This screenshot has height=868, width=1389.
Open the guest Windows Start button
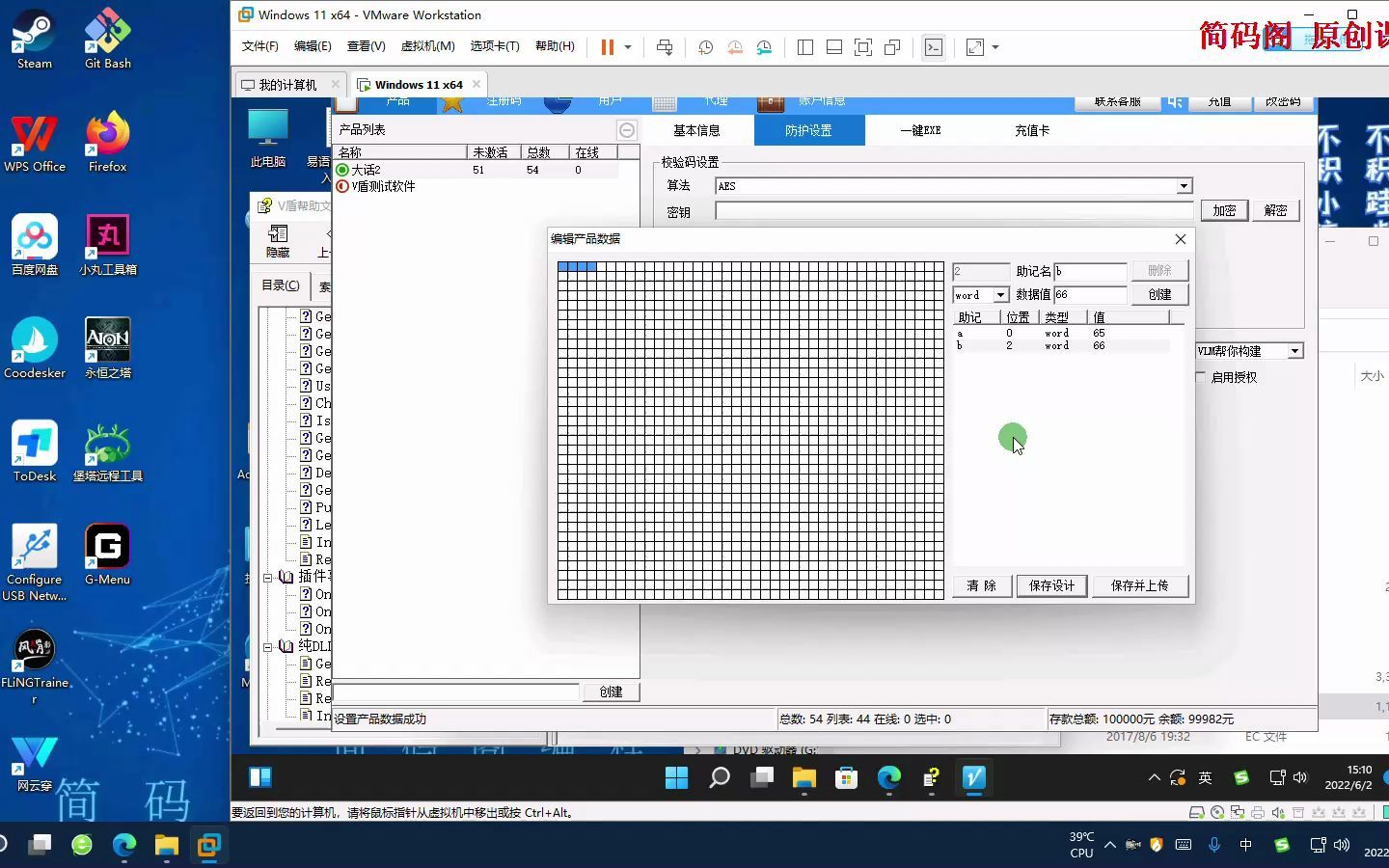pyautogui.click(x=677, y=777)
